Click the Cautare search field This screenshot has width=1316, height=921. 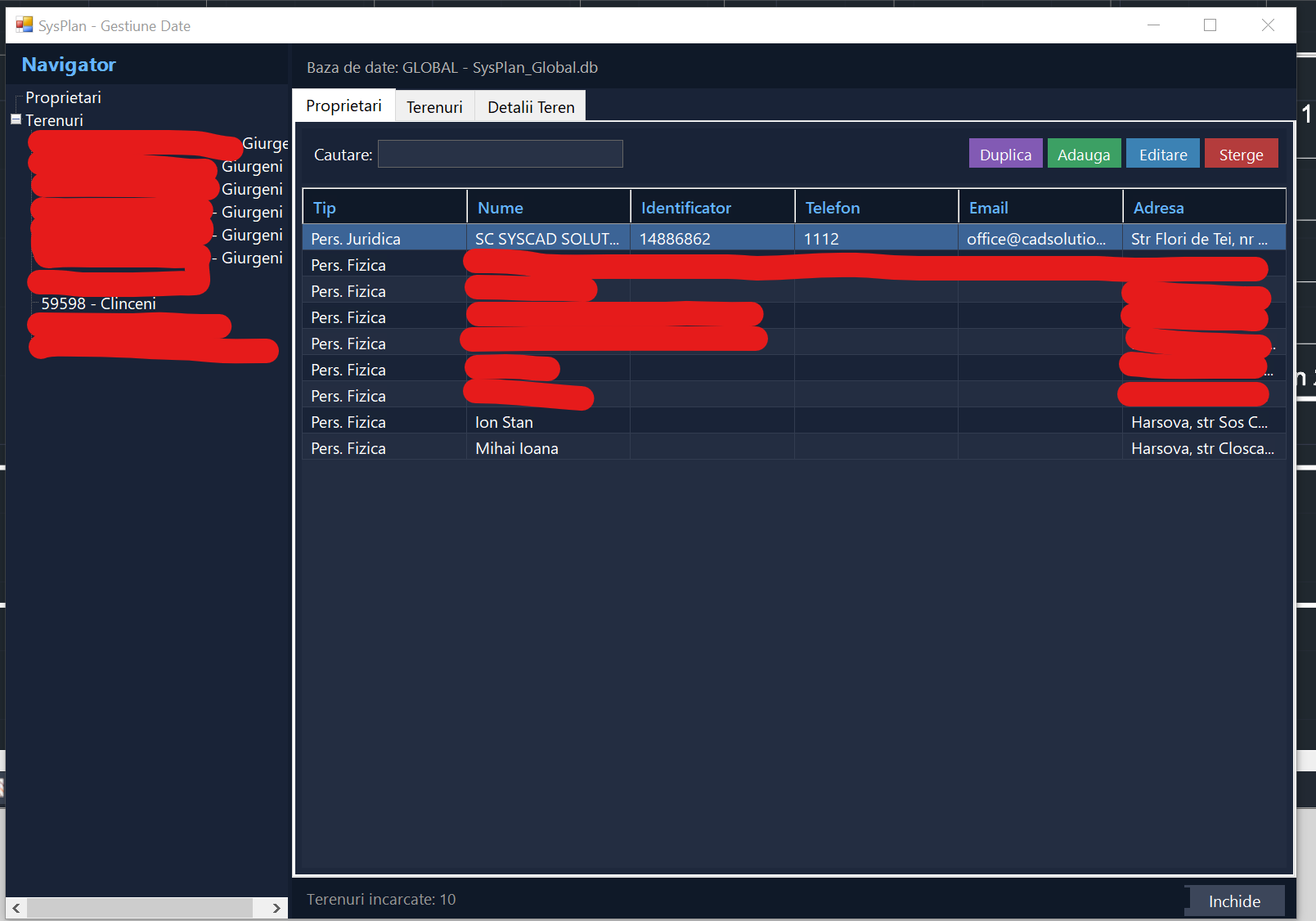tap(500, 154)
